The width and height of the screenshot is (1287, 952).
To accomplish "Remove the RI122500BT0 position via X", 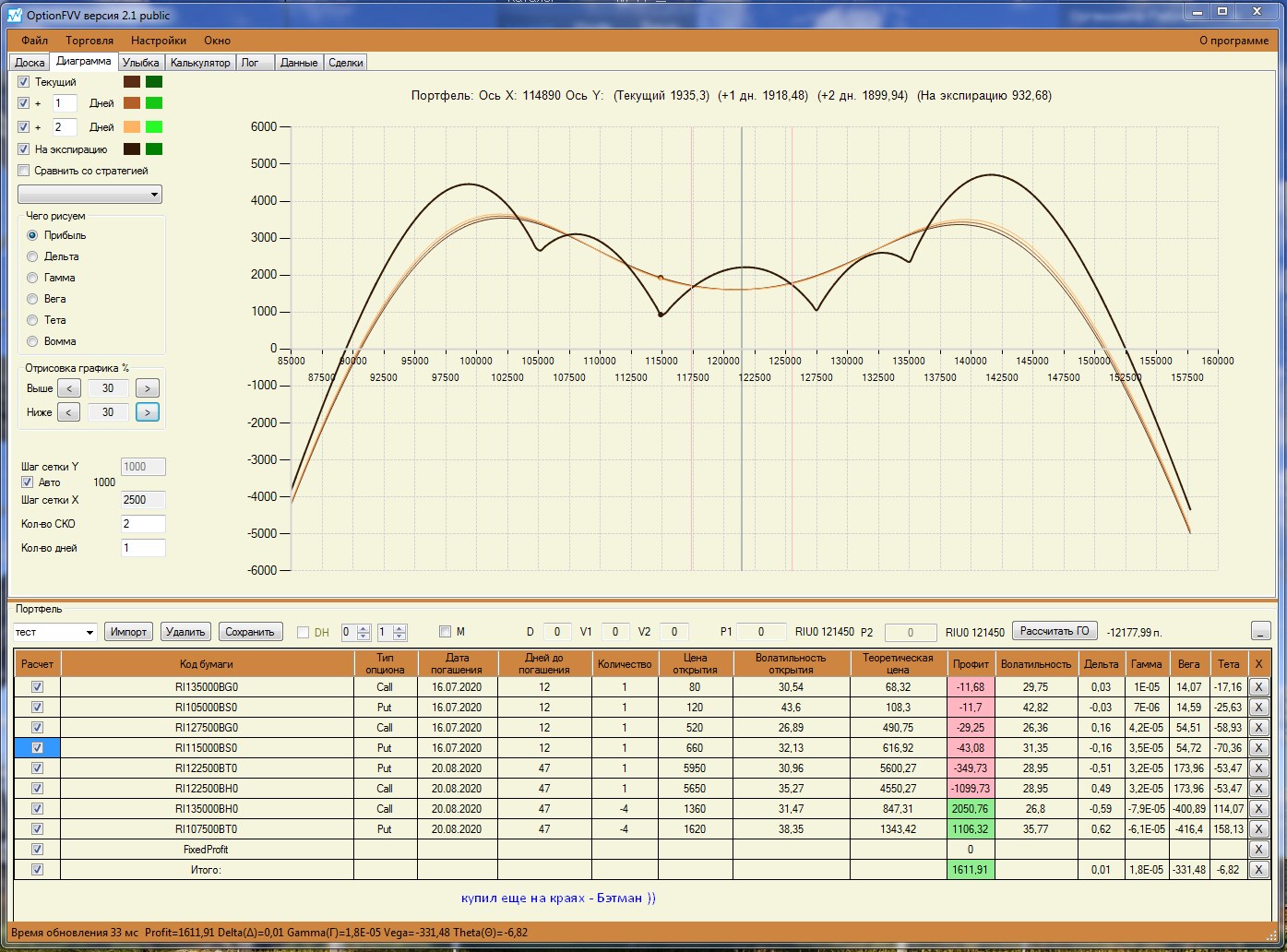I will (x=1258, y=768).
